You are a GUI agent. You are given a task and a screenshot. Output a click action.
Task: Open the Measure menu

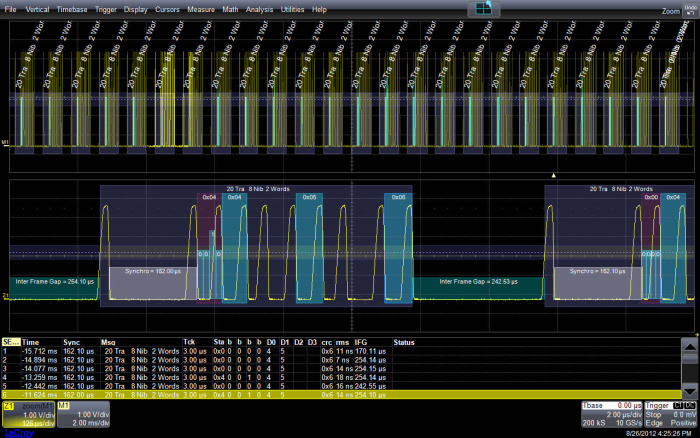pyautogui.click(x=201, y=9)
